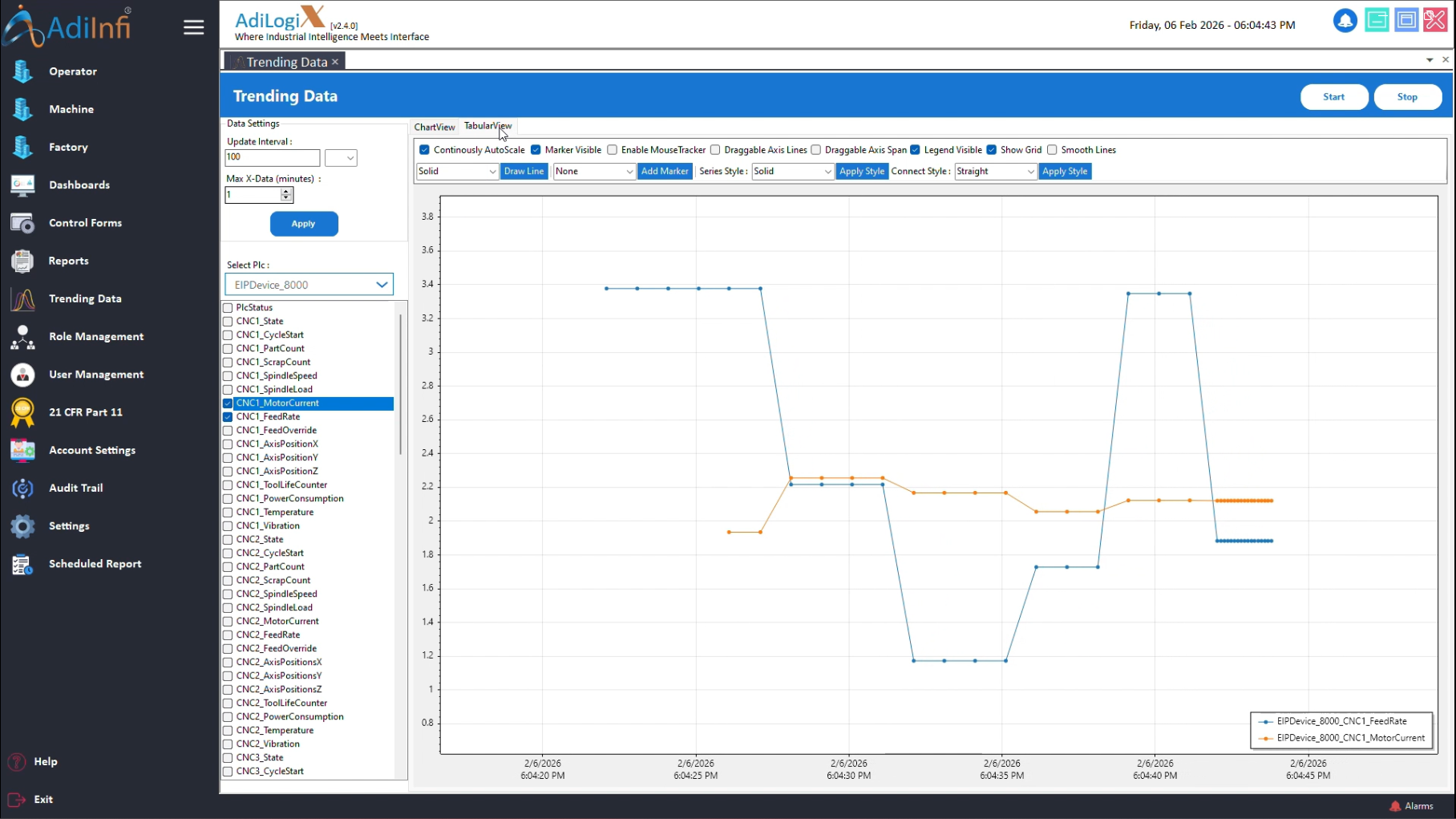Image resolution: width=1456 pixels, height=819 pixels.
Task: Open the Series Style dropdown
Action: (792, 172)
